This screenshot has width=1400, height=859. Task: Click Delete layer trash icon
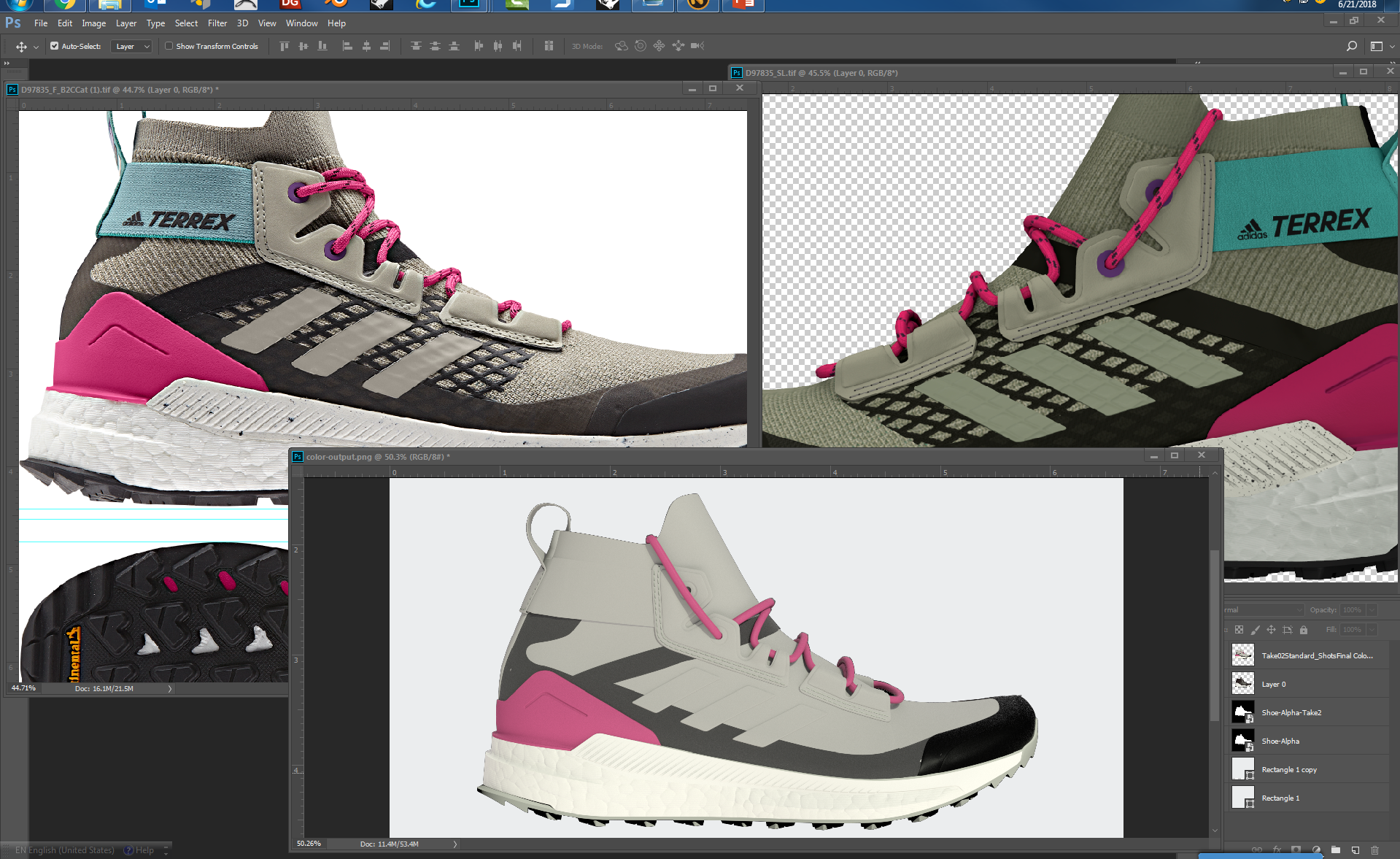tap(1375, 850)
